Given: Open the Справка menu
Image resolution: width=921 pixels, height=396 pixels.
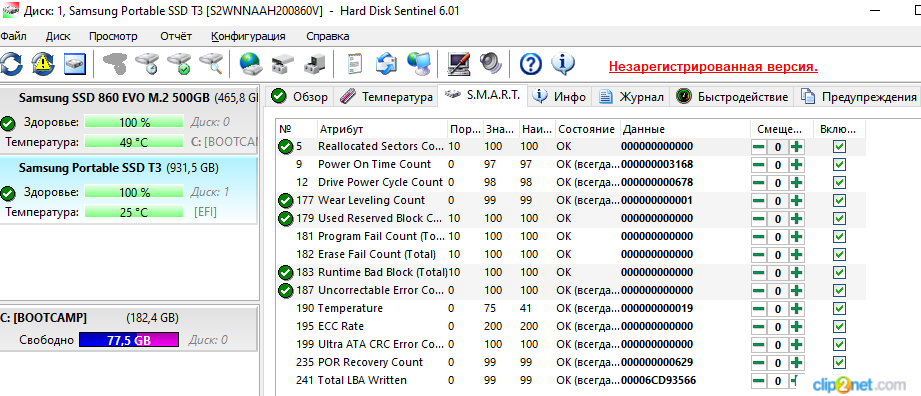Looking at the screenshot, I should (328, 36).
